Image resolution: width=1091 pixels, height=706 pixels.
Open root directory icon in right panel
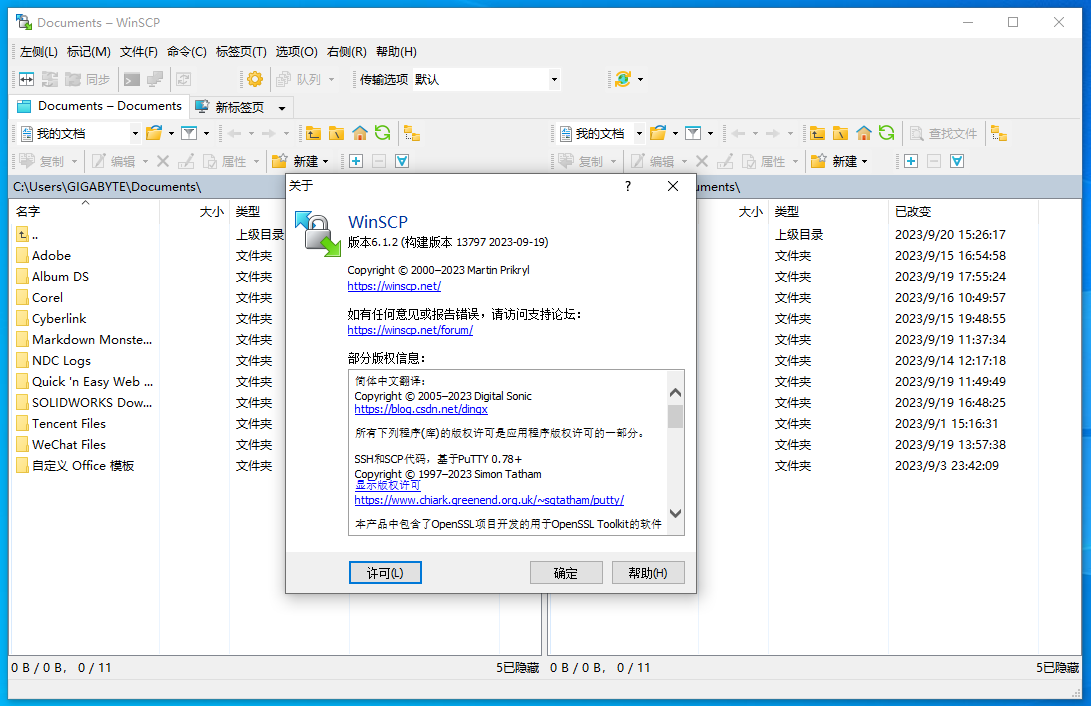[x=840, y=133]
